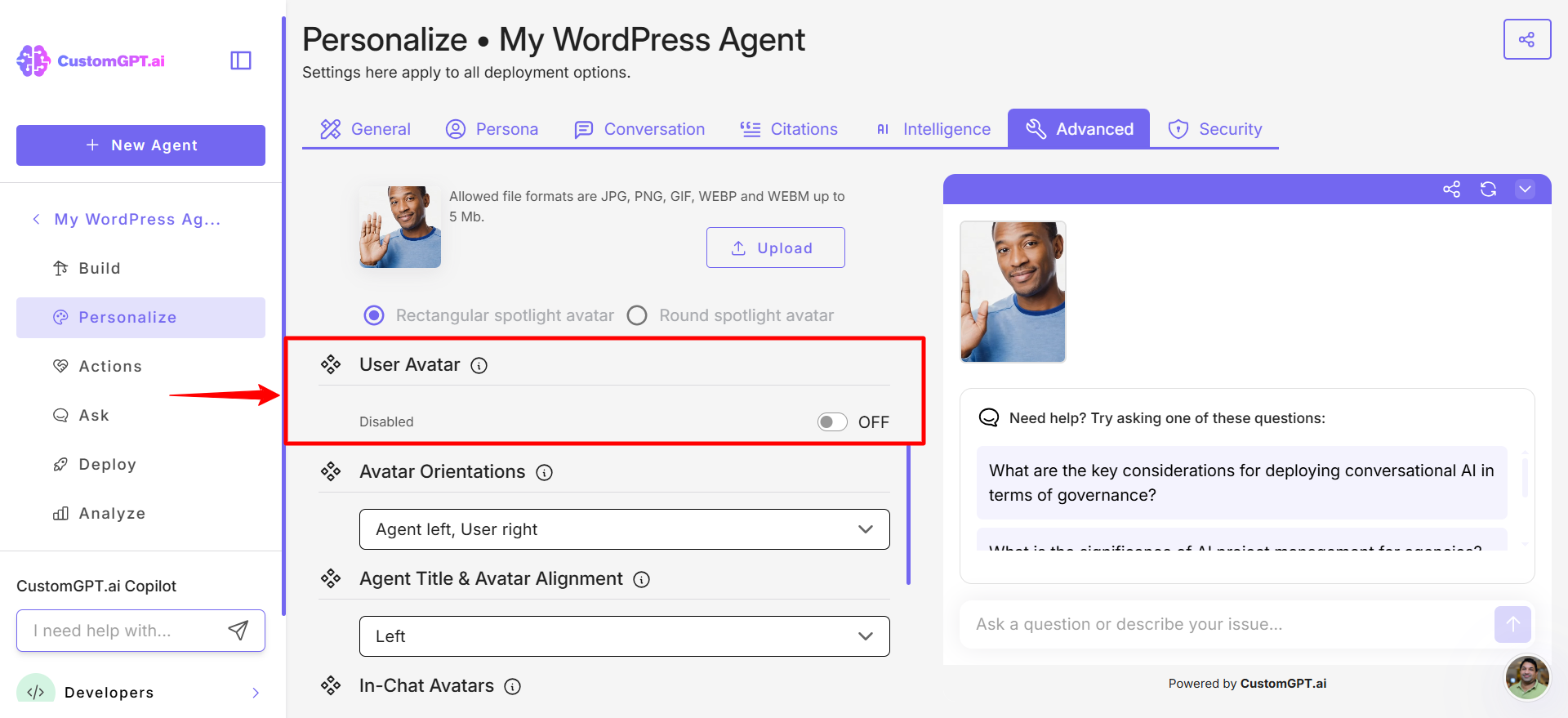1568x718 pixels.
Task: Click the Copilot send paper-plane icon
Action: [238, 630]
